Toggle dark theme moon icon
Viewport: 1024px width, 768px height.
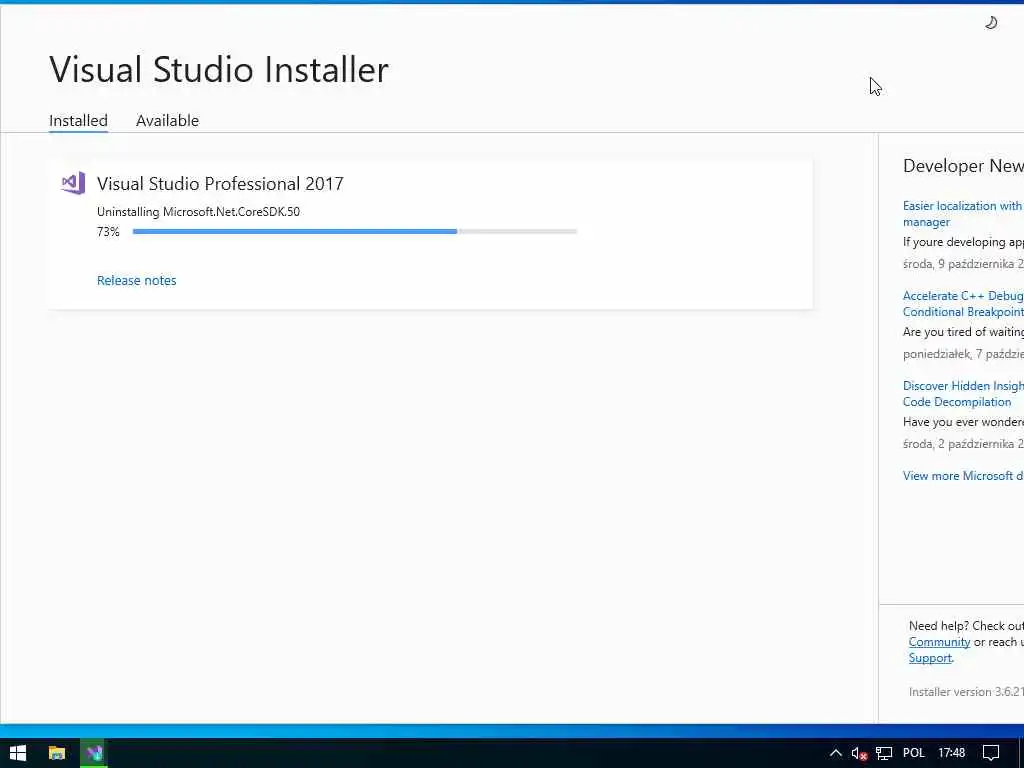pyautogui.click(x=991, y=23)
